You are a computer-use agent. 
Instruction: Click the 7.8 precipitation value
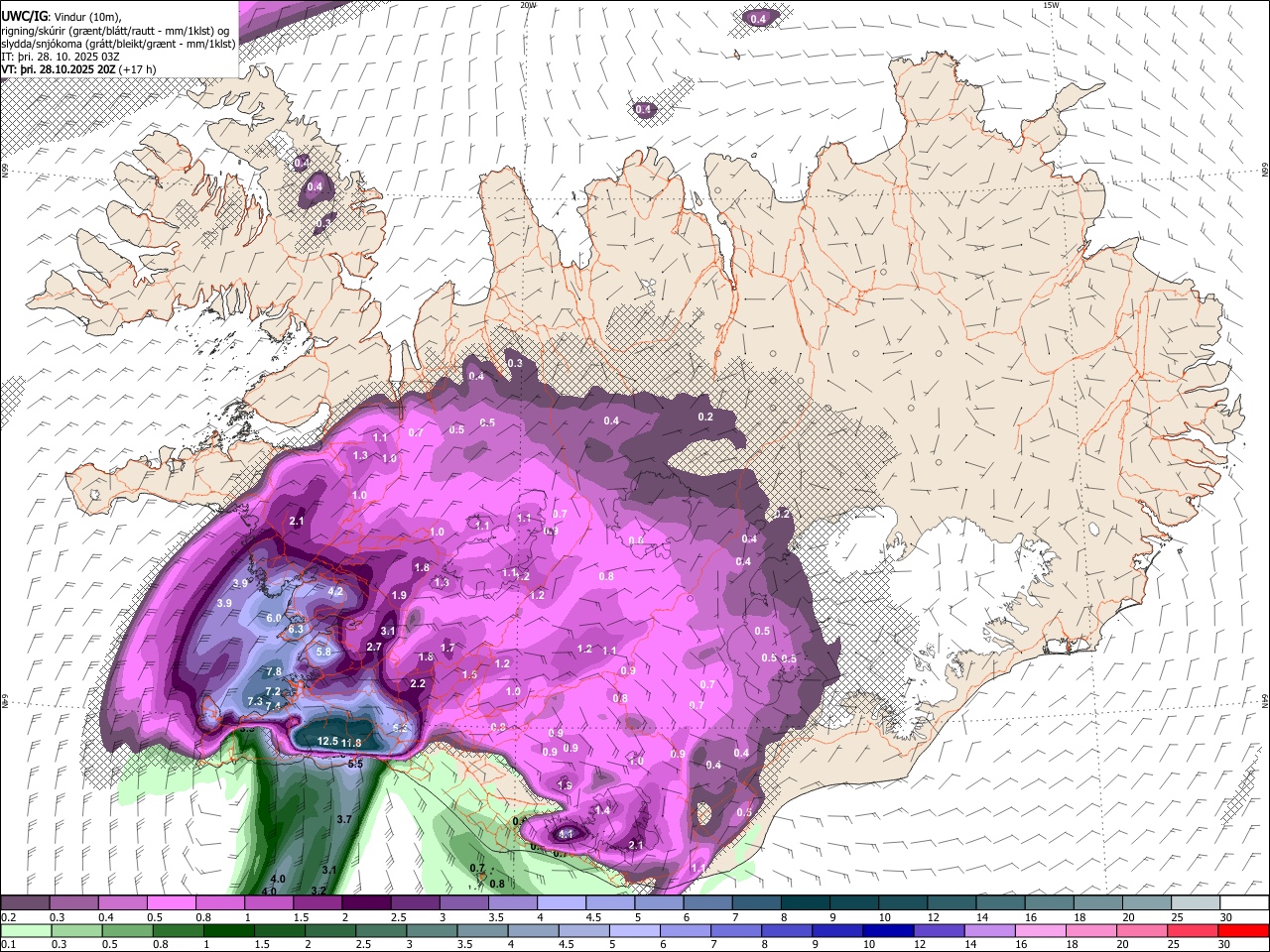tap(274, 671)
